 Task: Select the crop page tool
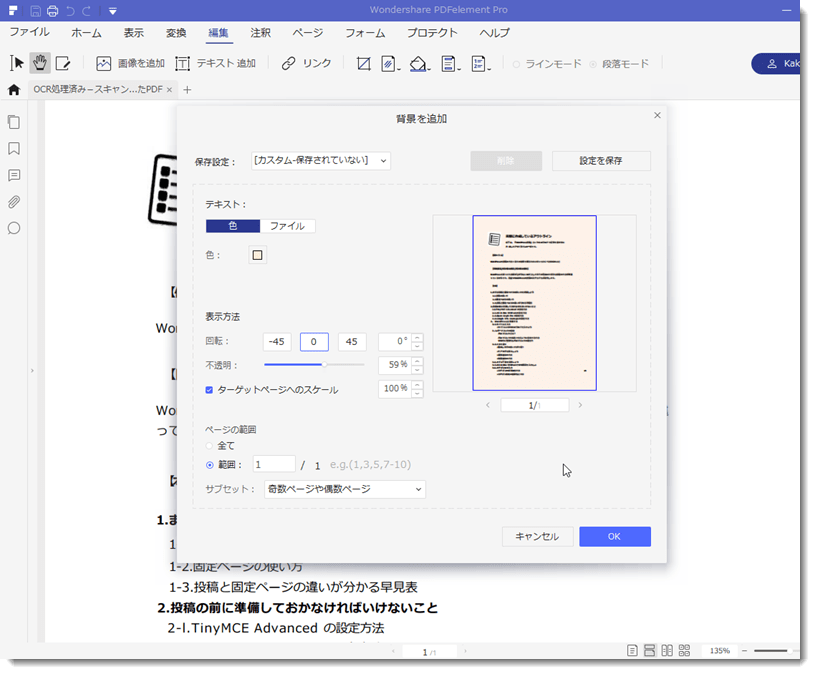[x=364, y=63]
